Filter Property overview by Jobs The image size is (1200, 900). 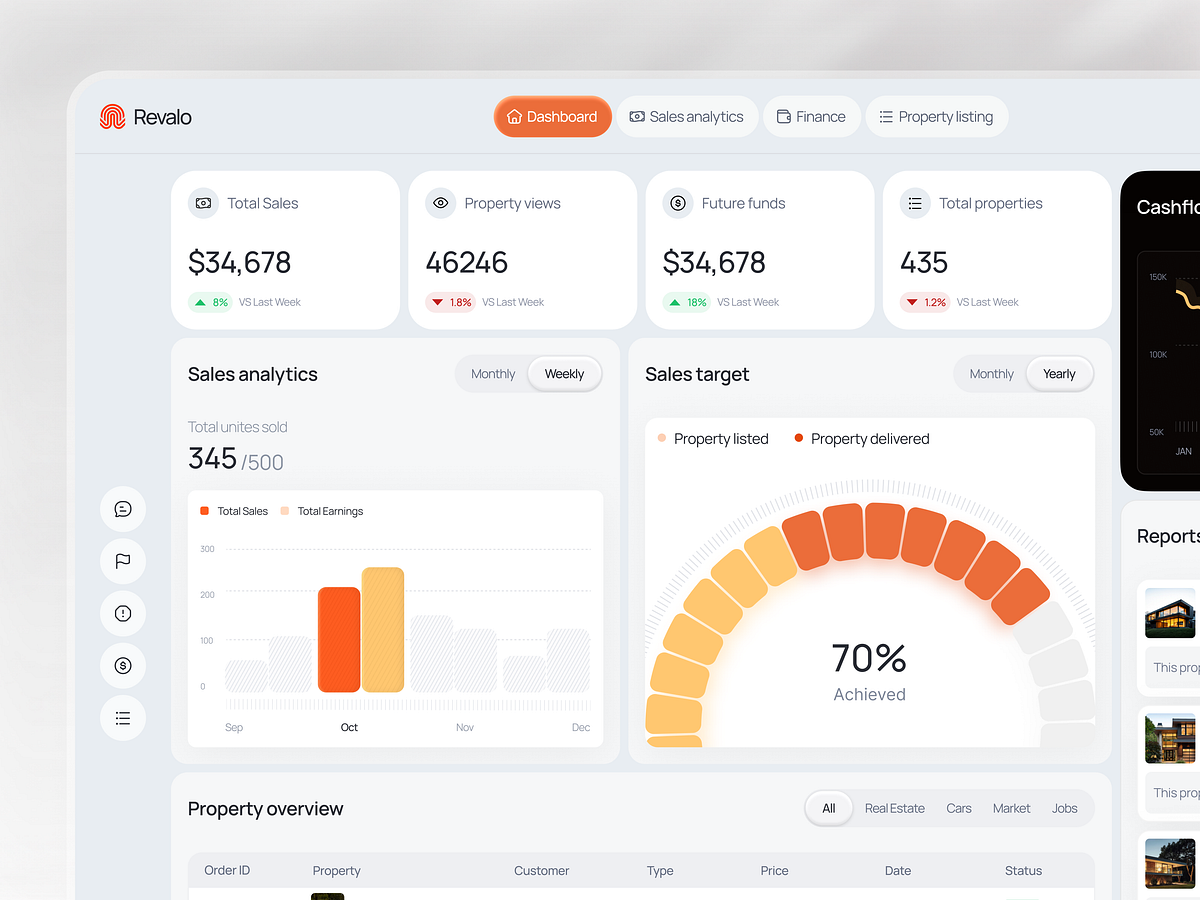[1065, 808]
